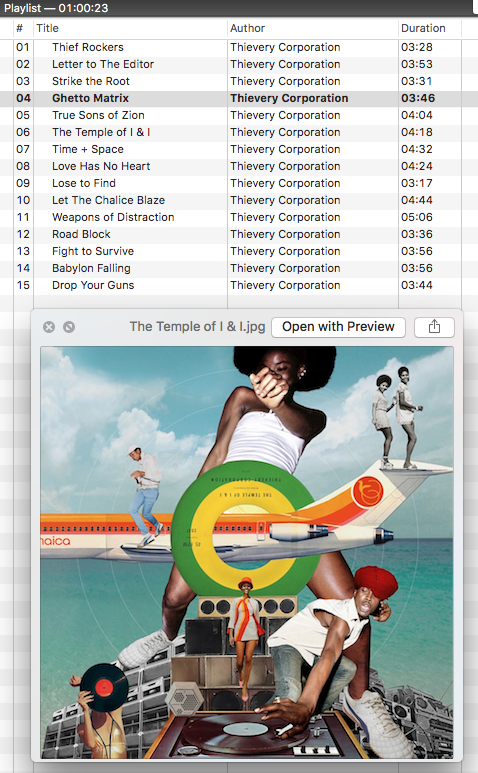Select the playing track 'Ghetto Matrix'

click(90, 98)
